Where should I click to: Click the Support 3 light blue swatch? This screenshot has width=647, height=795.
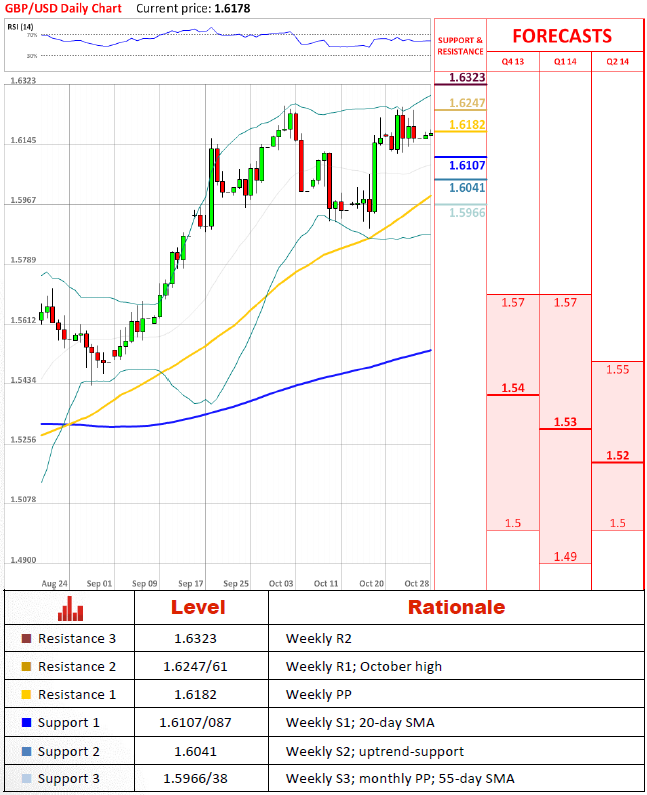click(26, 778)
